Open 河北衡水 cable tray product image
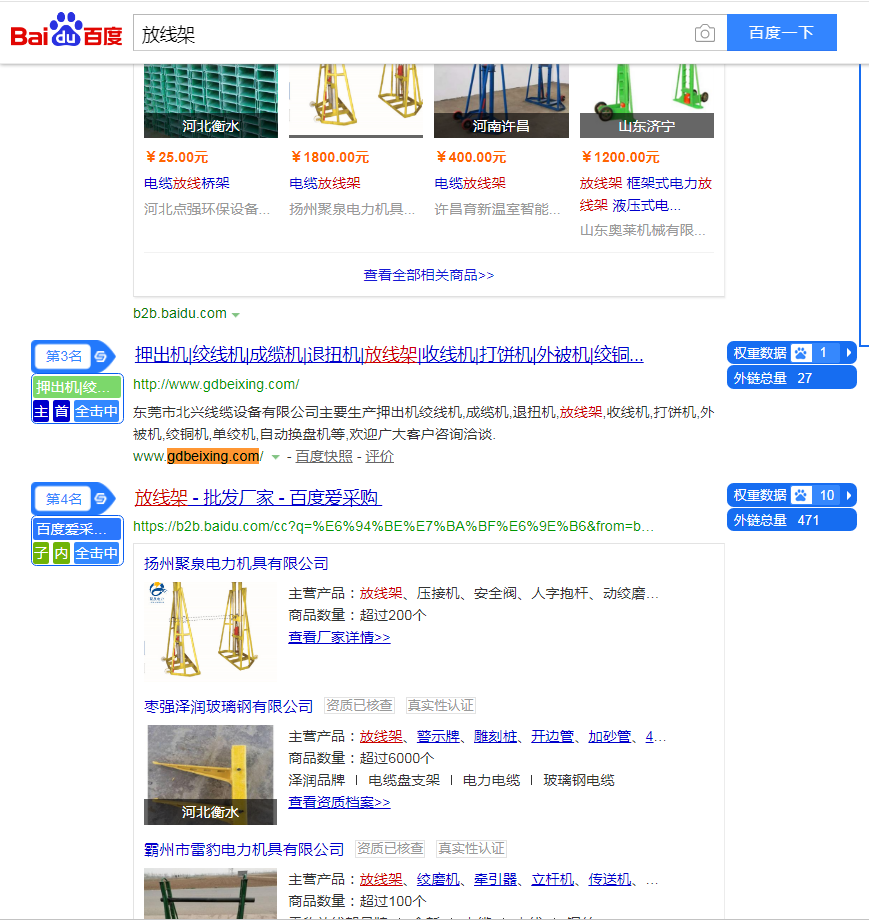This screenshot has height=923, width=869. click(211, 101)
